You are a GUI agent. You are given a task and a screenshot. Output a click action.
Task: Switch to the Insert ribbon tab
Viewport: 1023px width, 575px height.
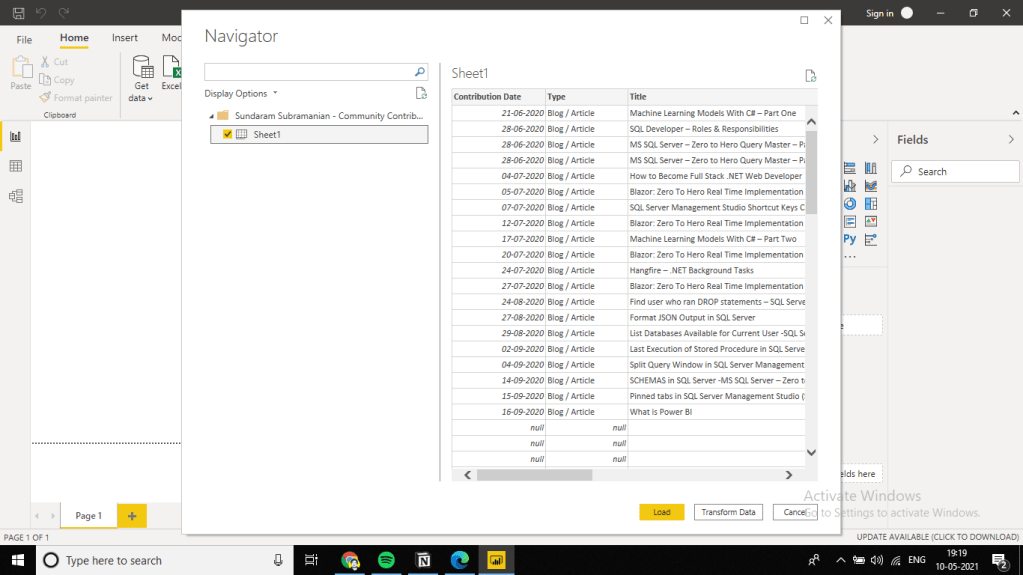[x=125, y=38]
